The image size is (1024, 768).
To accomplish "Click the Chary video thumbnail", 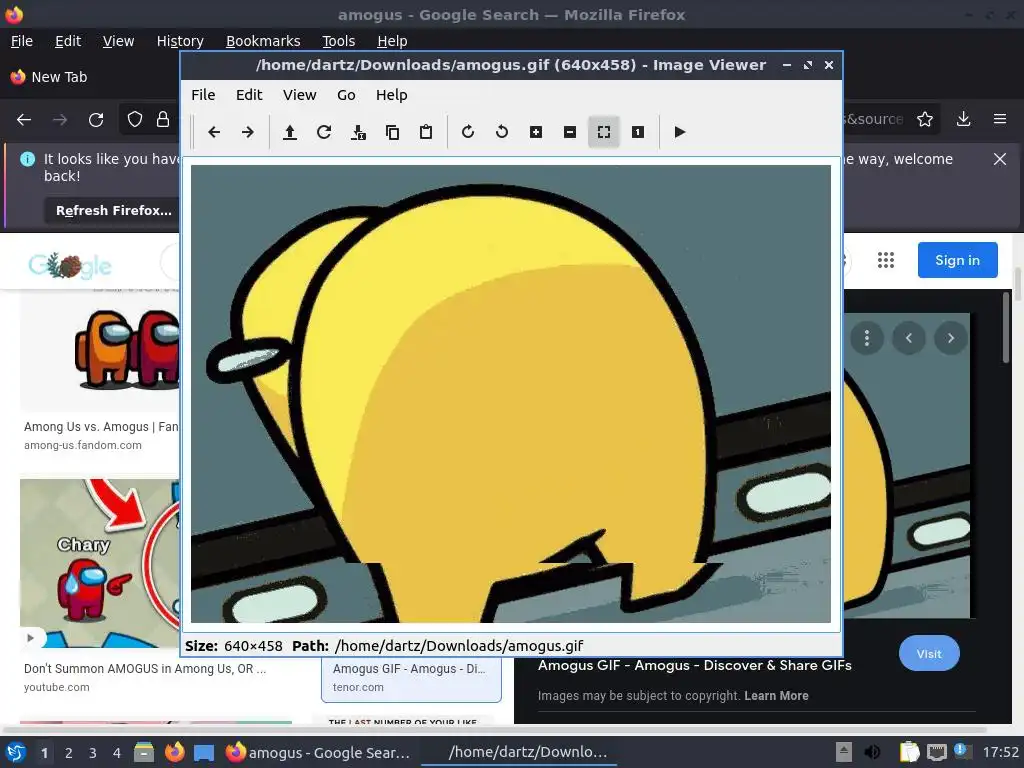I will (x=100, y=563).
